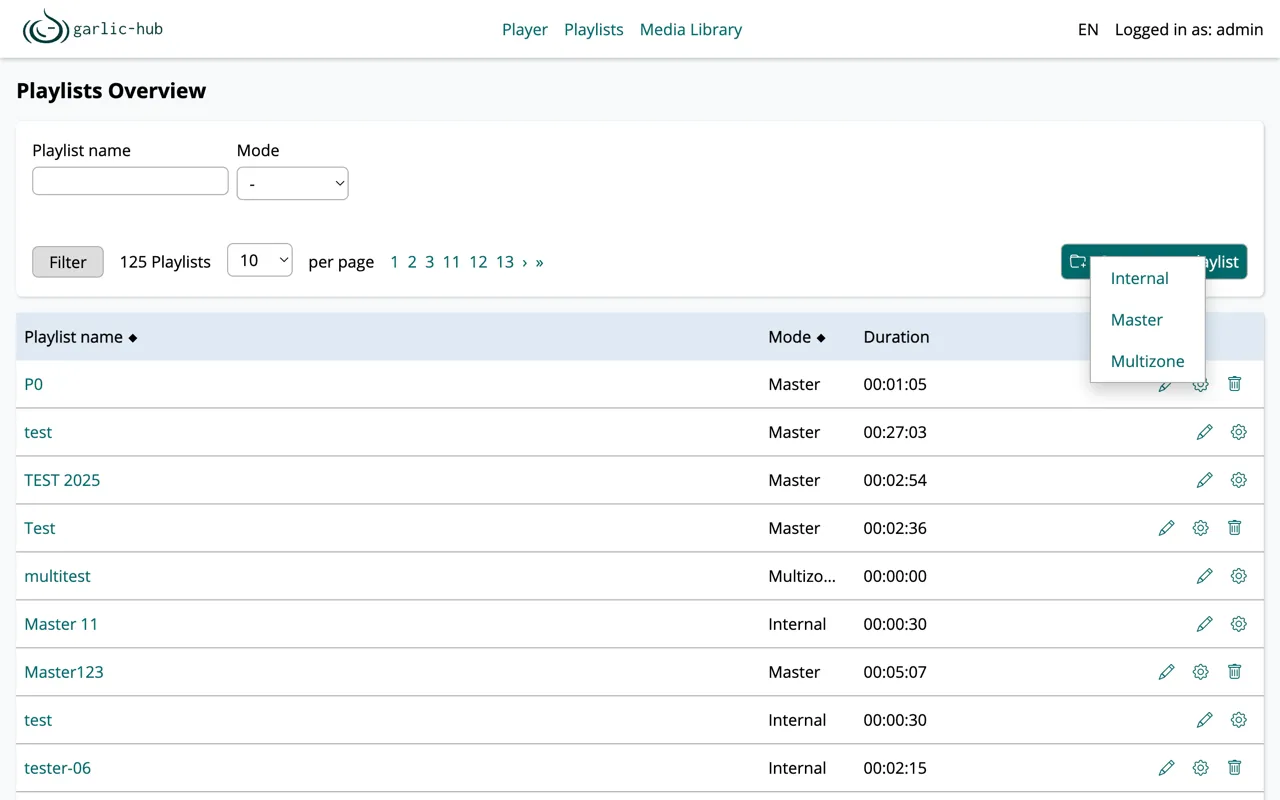This screenshot has width=1280, height=800.
Task: Go to page 12 of playlists
Action: click(x=478, y=262)
